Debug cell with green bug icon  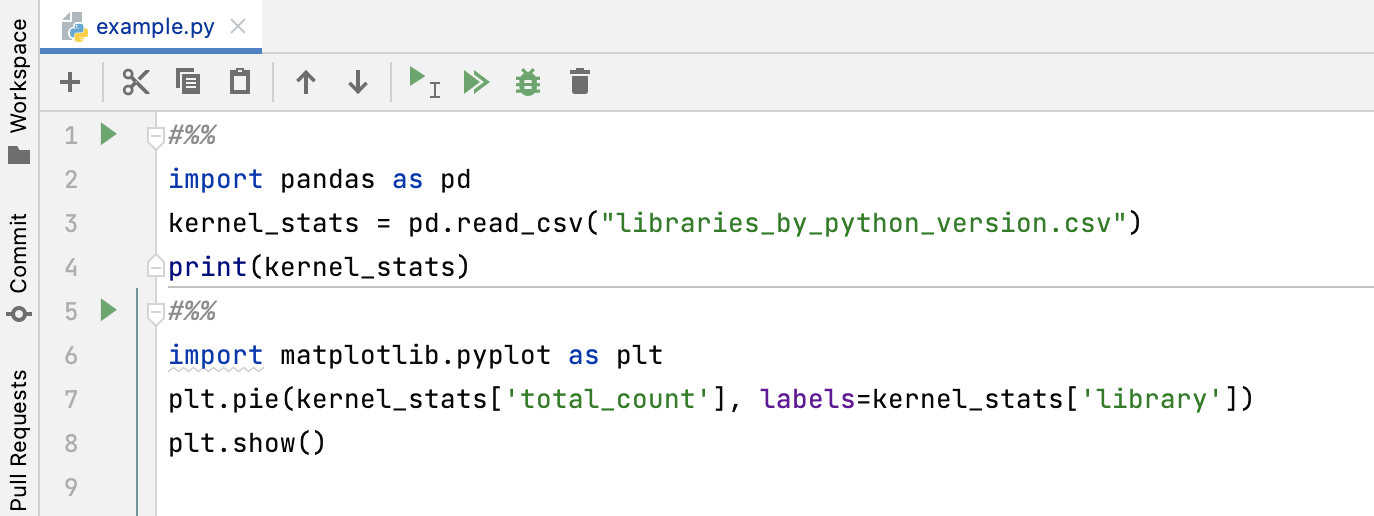(528, 82)
